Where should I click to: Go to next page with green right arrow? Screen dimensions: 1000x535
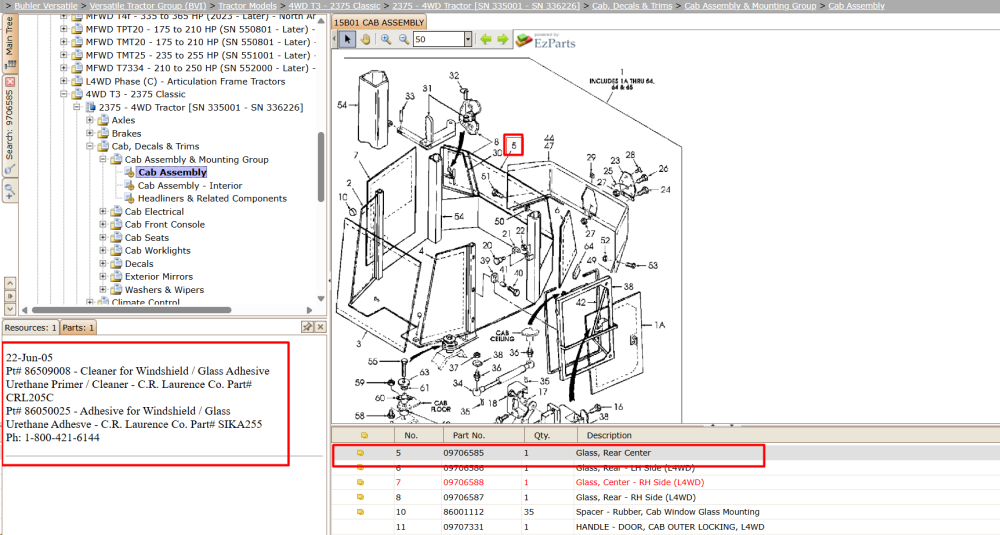coord(503,40)
